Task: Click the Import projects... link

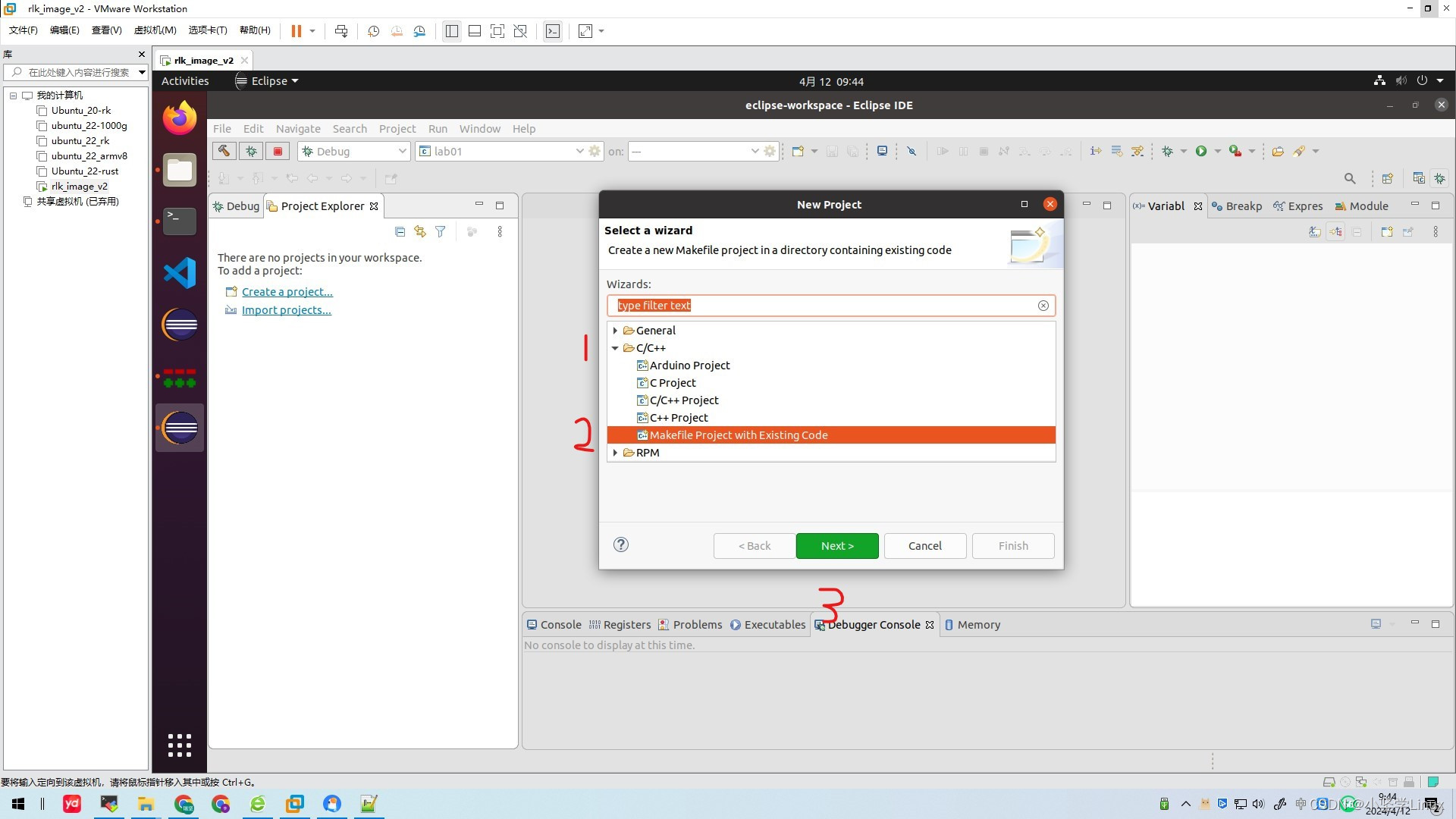Action: 286,310
